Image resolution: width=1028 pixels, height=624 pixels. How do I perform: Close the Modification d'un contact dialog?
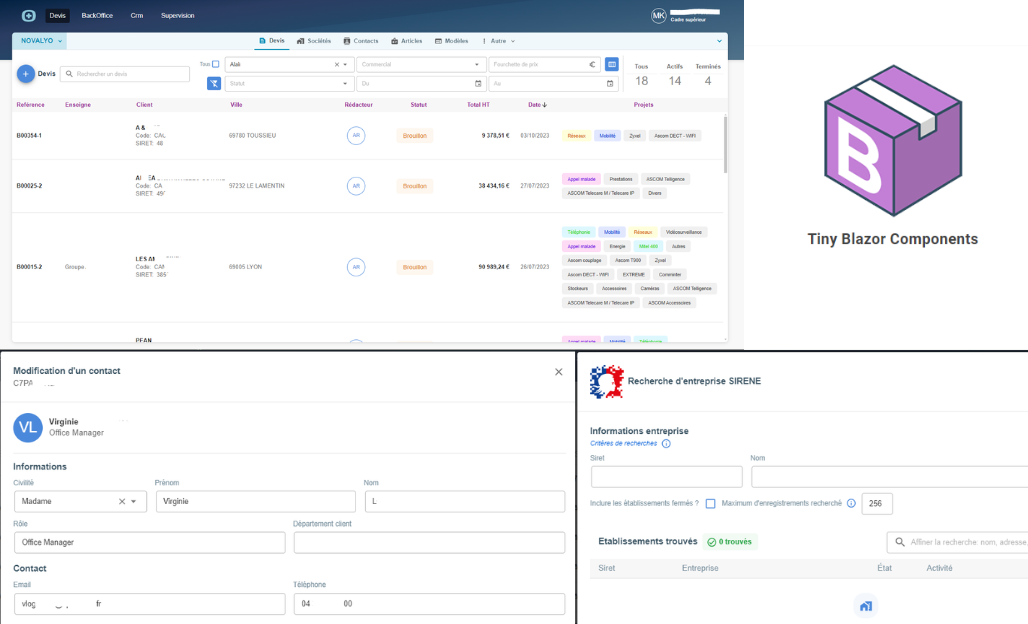click(x=559, y=372)
